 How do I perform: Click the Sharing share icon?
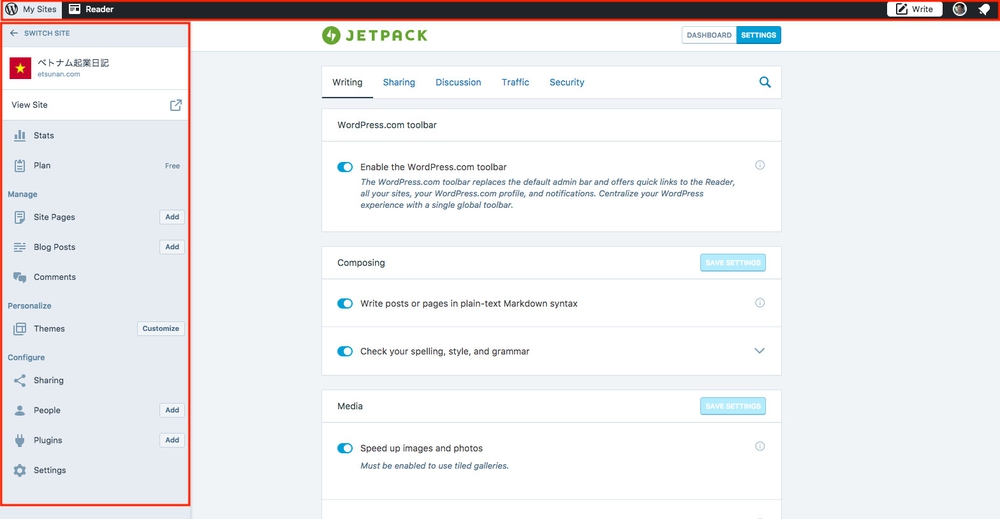[x=20, y=381]
